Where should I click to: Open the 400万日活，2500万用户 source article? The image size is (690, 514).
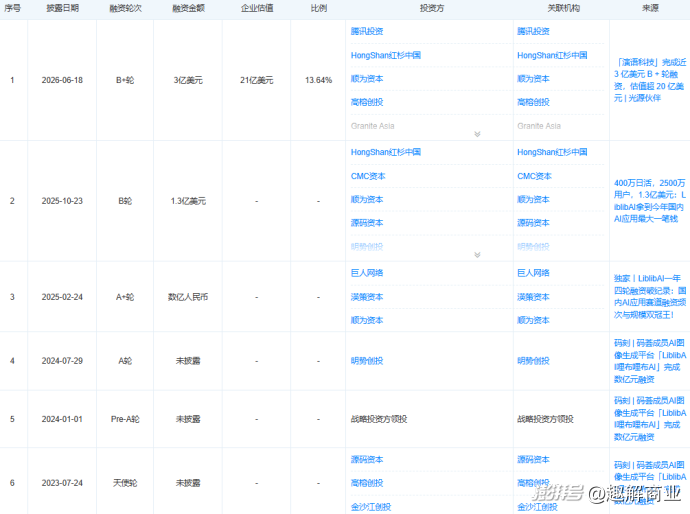[650, 201]
